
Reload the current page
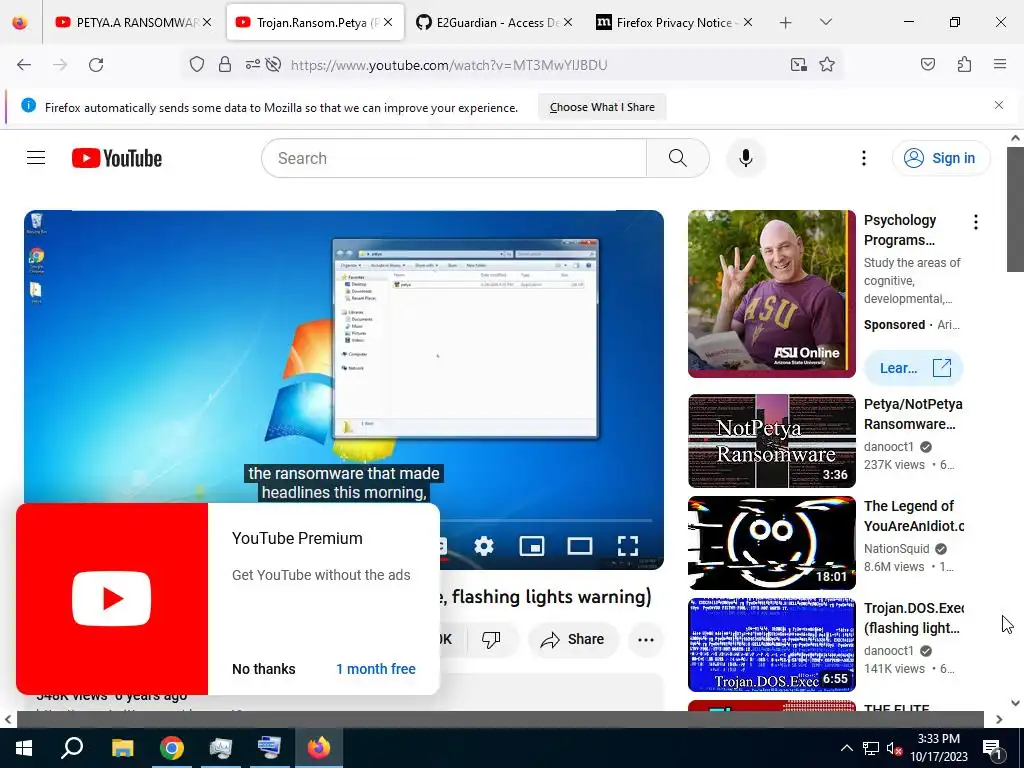(96, 65)
